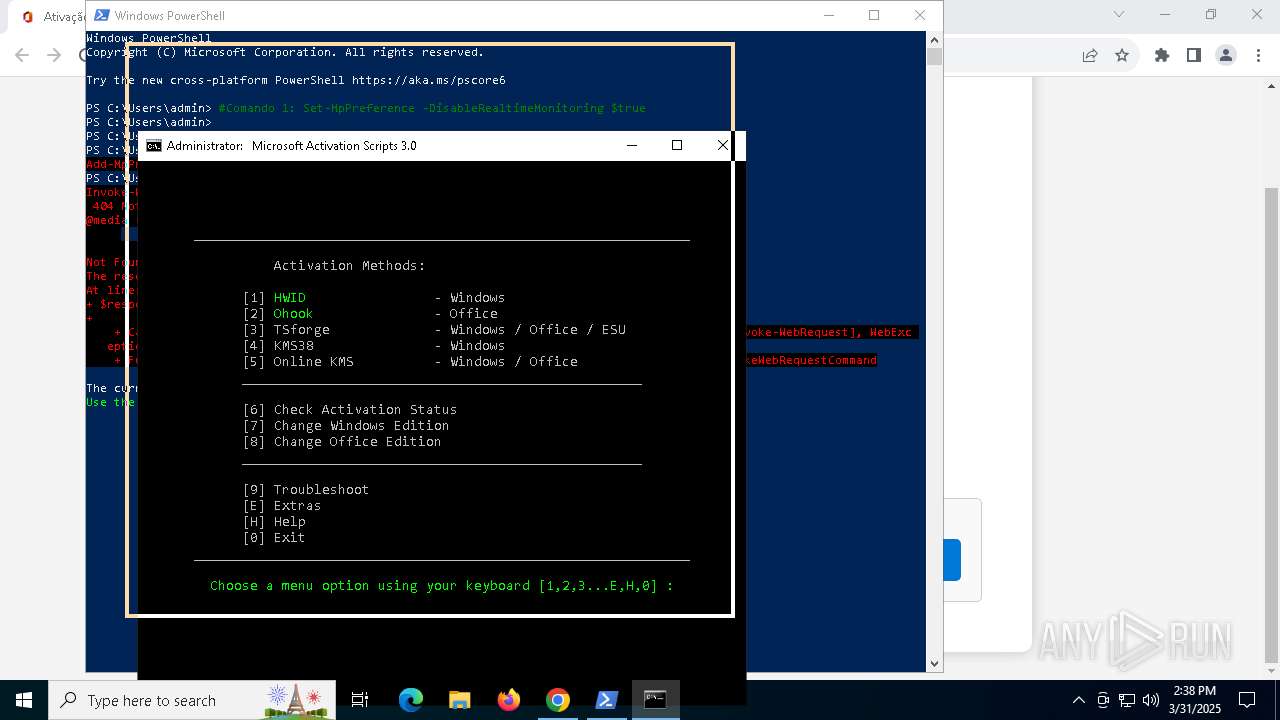Click the Change Office Edition line
The width and height of the screenshot is (1280, 720).
point(342,441)
